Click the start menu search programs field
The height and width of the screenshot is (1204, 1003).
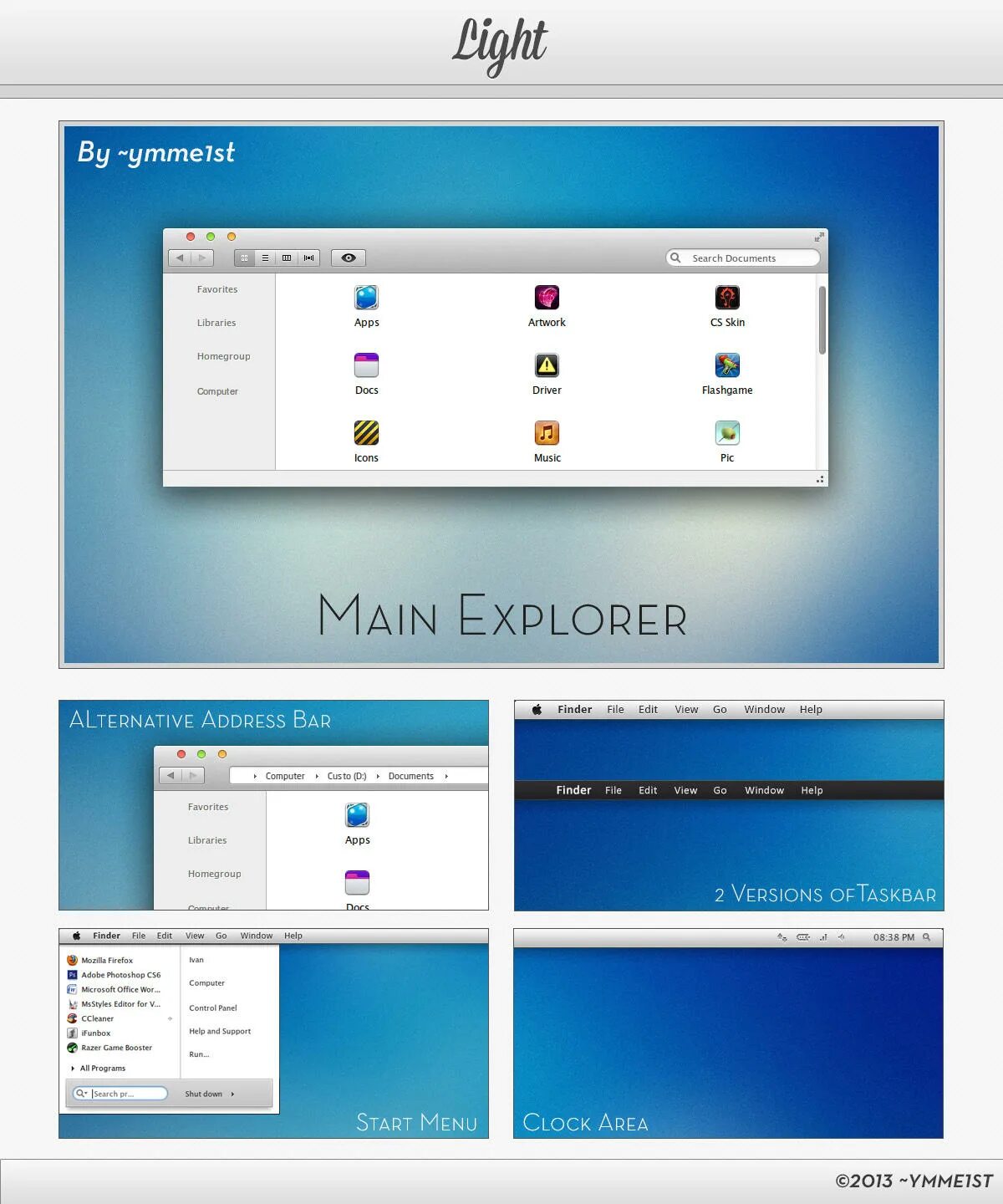click(x=120, y=1094)
